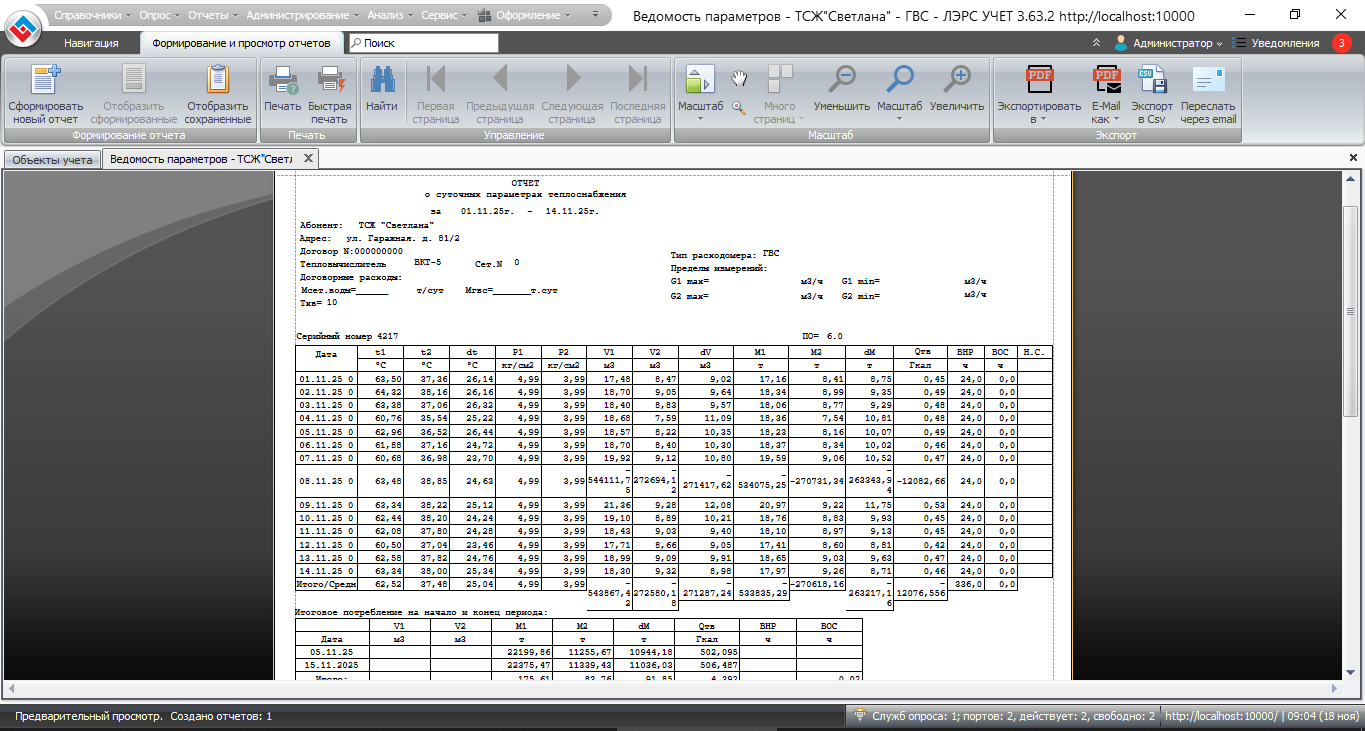Open the Найти binoculars search tool
Image resolution: width=1365 pixels, height=731 pixels.
[381, 82]
